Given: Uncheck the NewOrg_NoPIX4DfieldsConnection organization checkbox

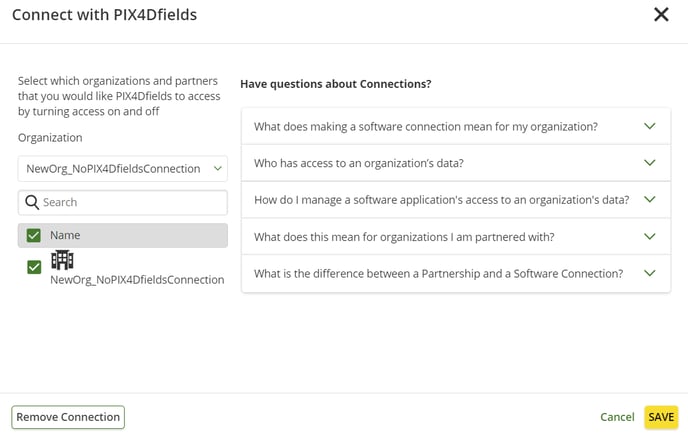Looking at the screenshot, I should (34, 267).
